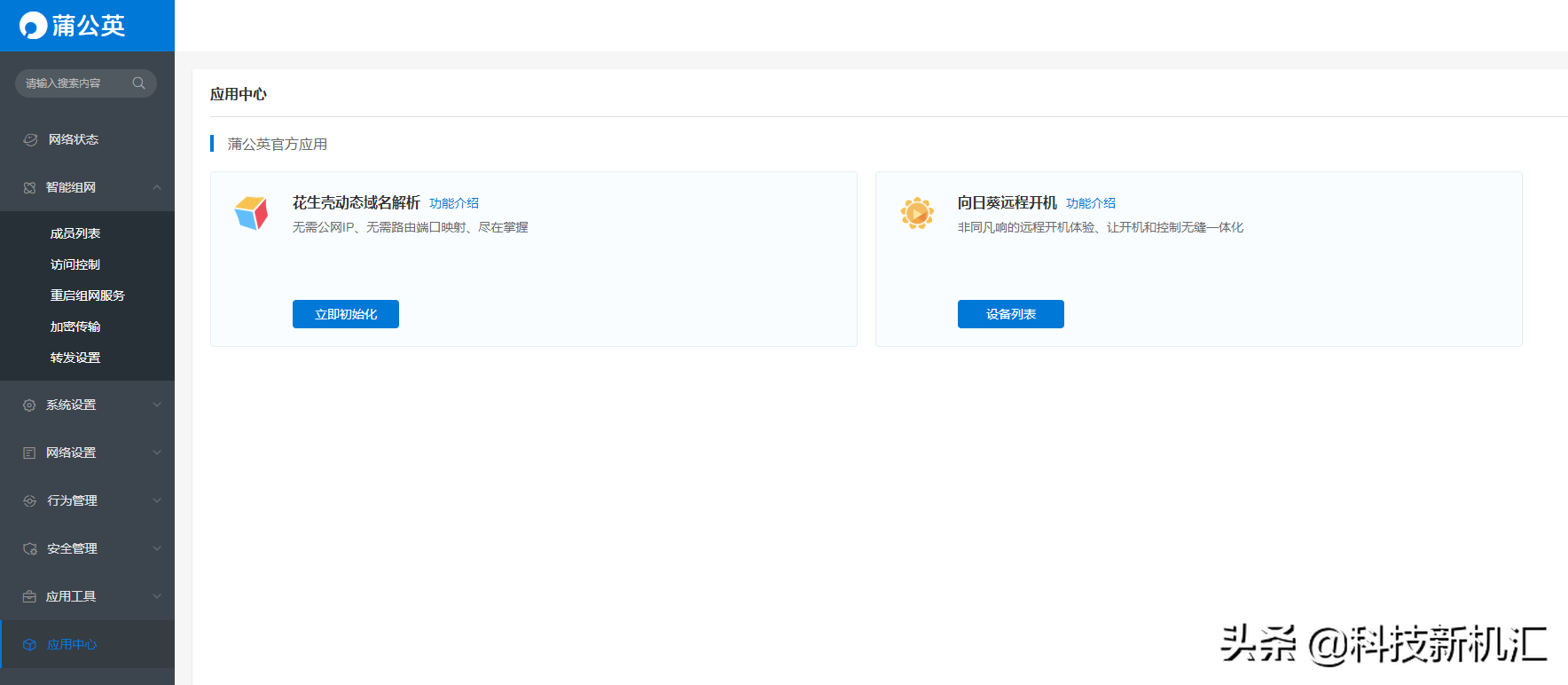
Task: Expand the 安全管理 chevron
Action: click(157, 548)
